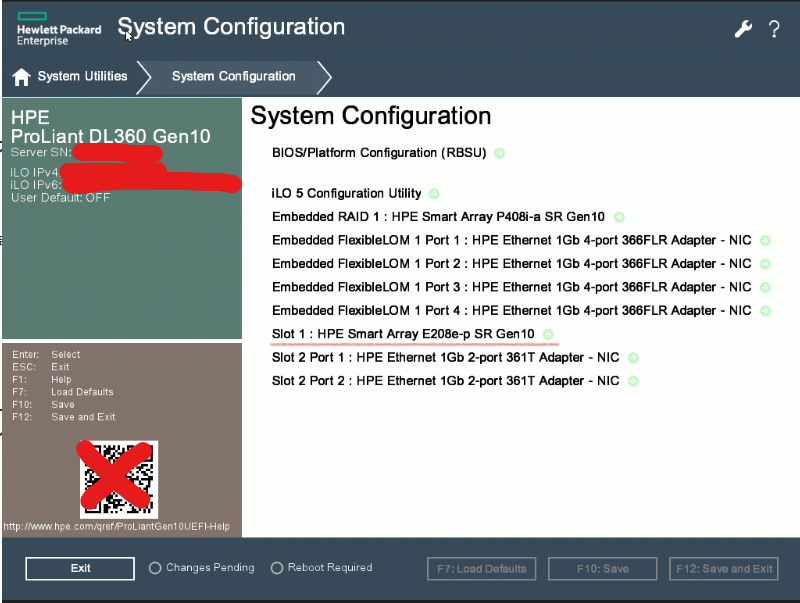Click the 'System Configuration' title in top header
800x603 pixels.
(231, 27)
